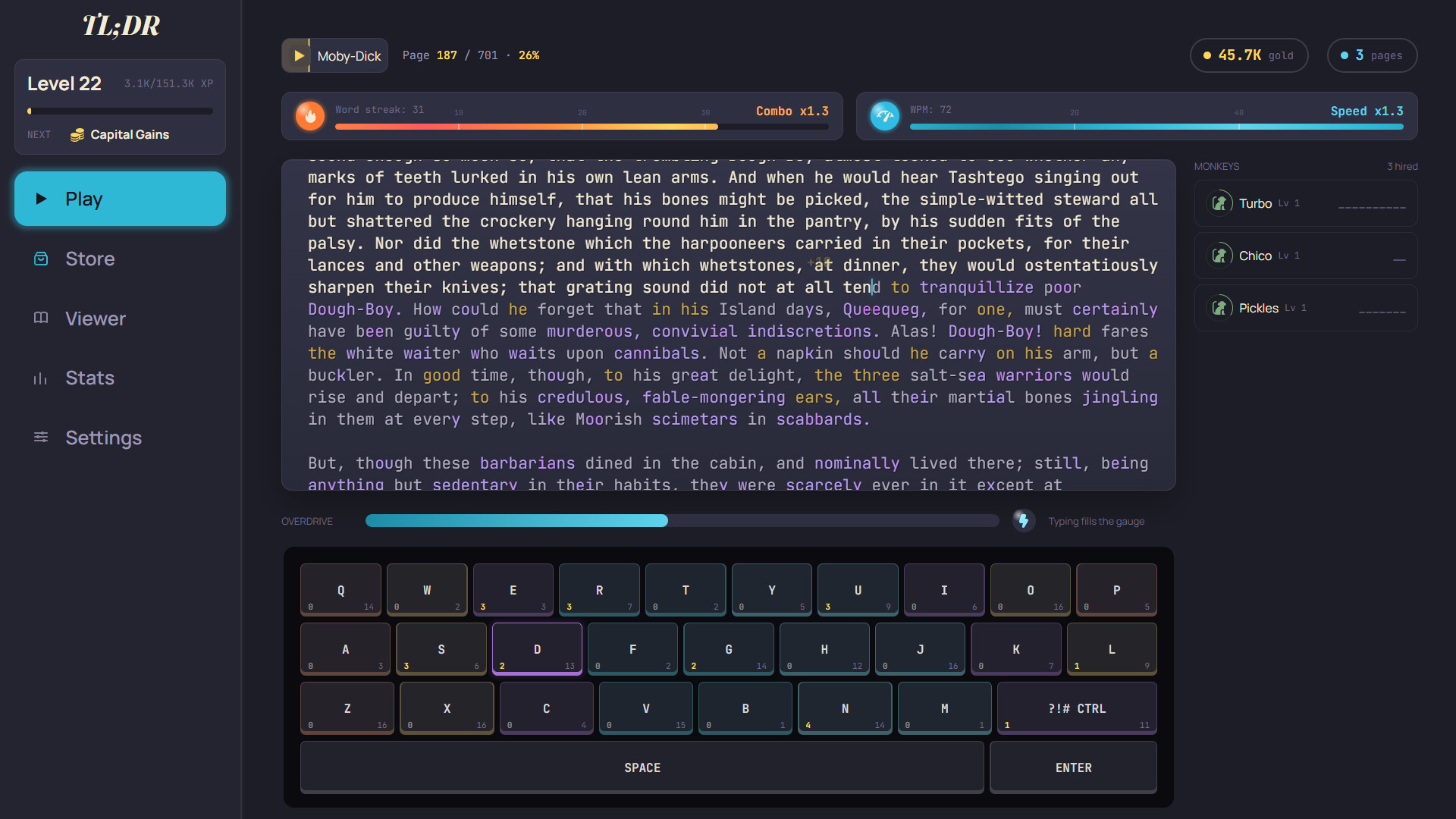This screenshot has height=819, width=1456.
Task: Click the Store shopping bag icon
Action: coord(41,259)
